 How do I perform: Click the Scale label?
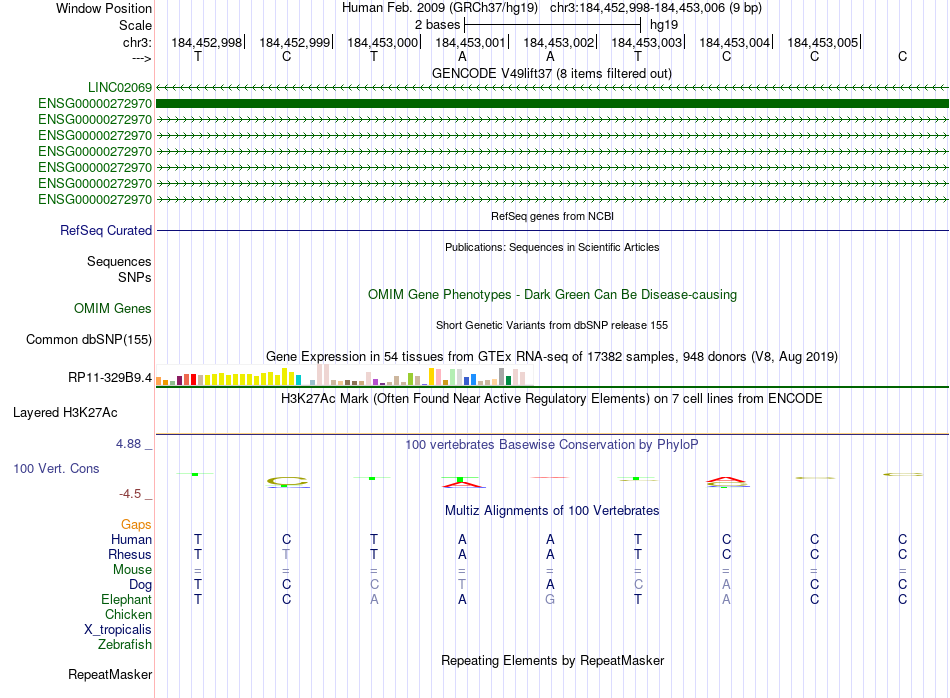point(135,25)
